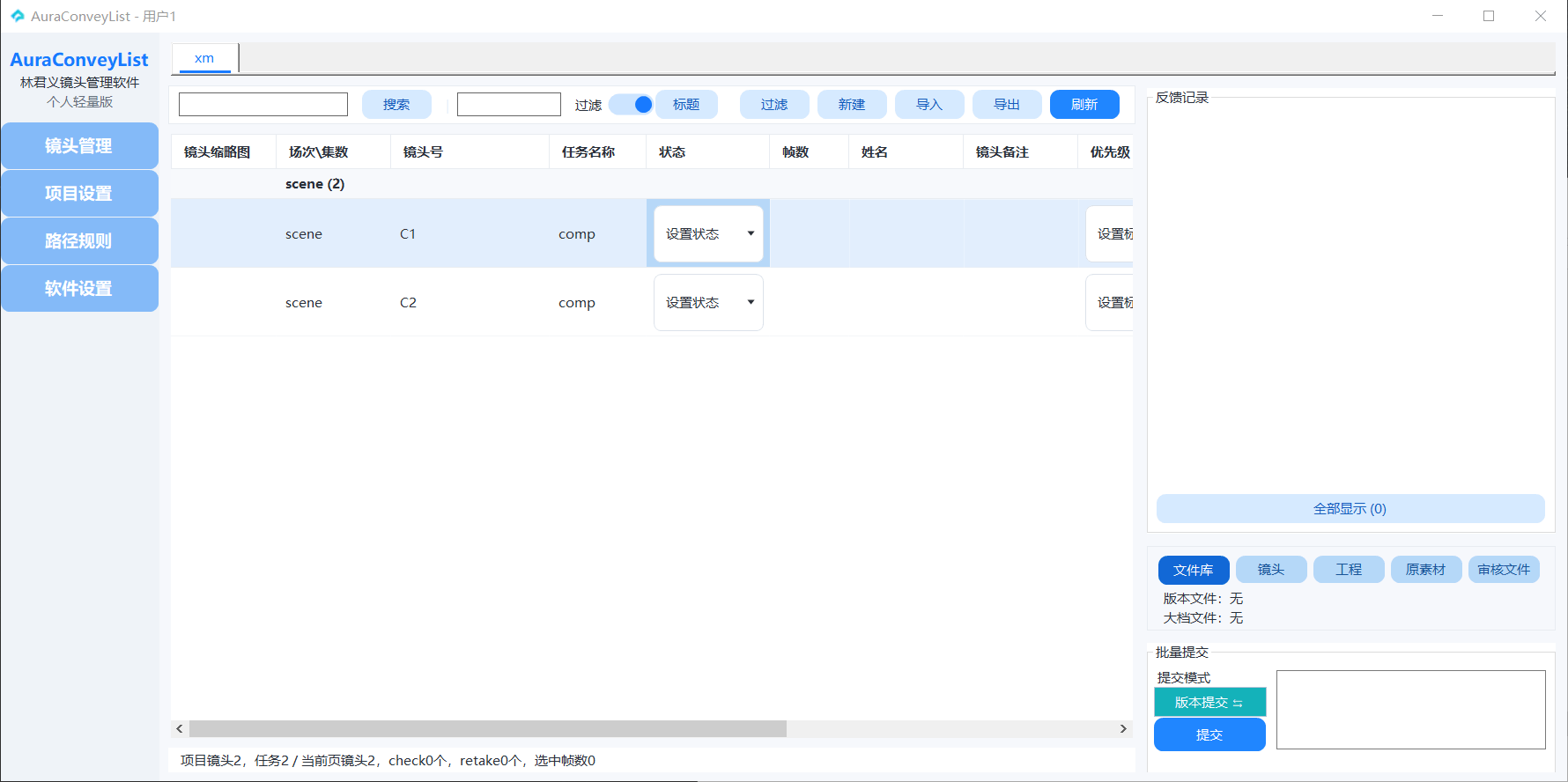Viewport: 1568px width, 782px height.
Task: Switch to the 原素材 tab
Action: coord(1426,570)
